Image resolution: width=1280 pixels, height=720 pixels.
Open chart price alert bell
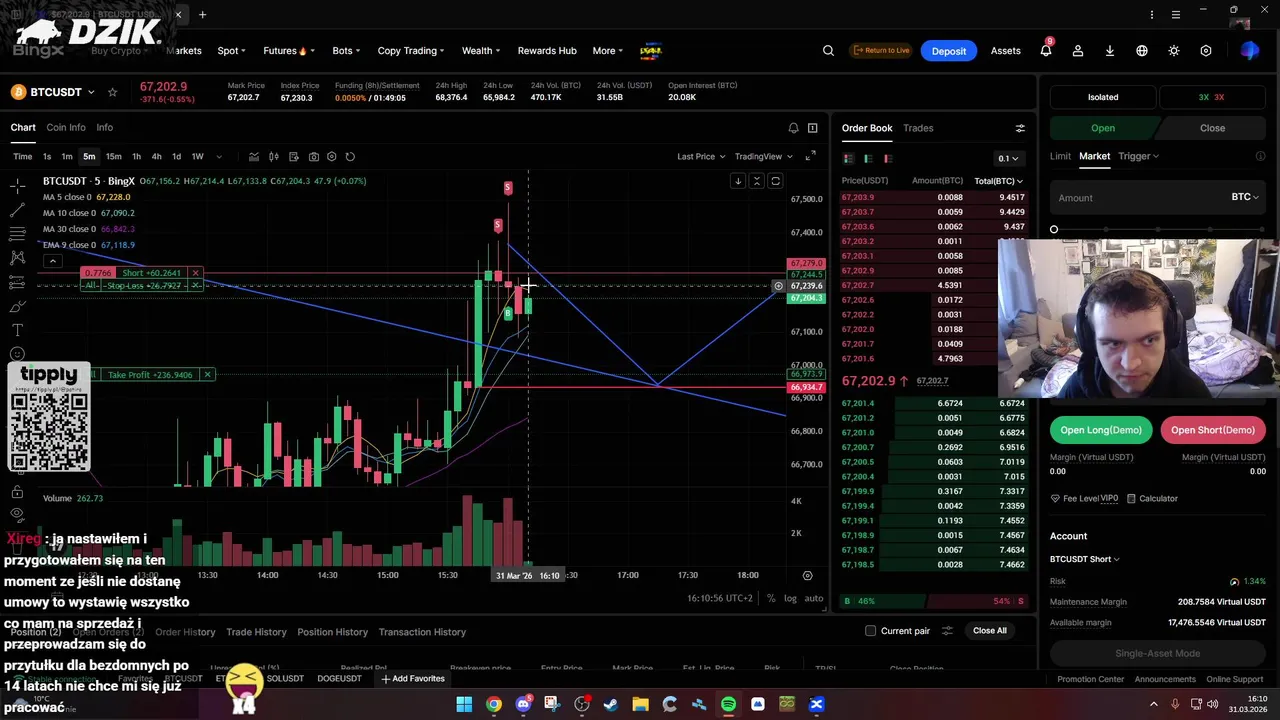pyautogui.click(x=793, y=128)
